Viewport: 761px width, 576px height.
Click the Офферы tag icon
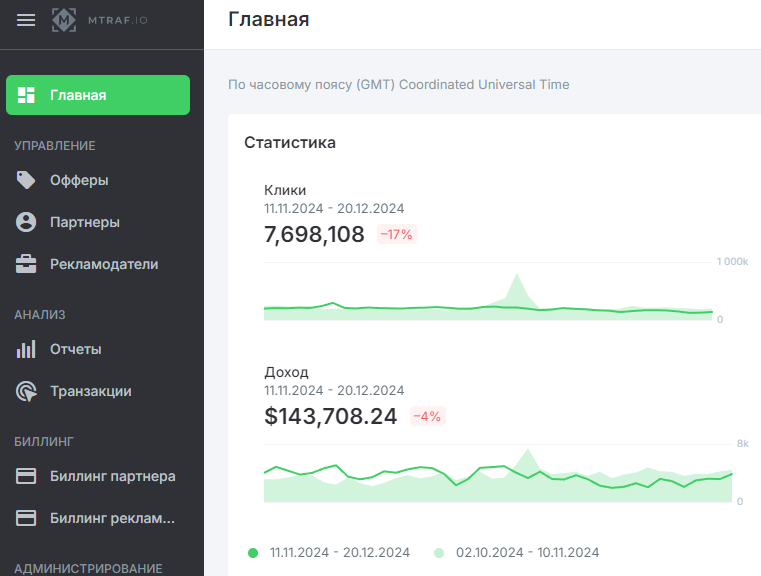tap(26, 180)
